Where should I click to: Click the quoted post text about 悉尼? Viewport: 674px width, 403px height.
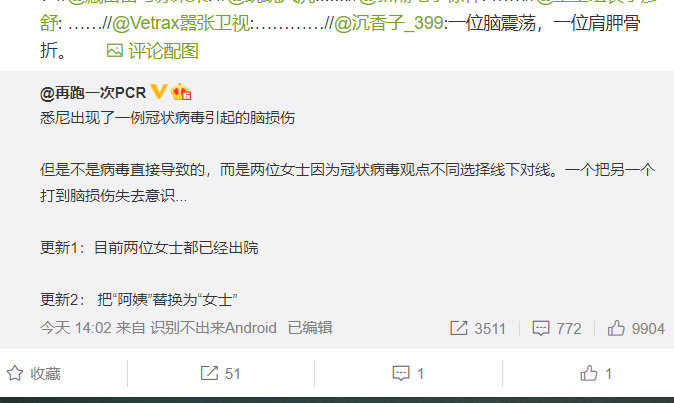168,118
